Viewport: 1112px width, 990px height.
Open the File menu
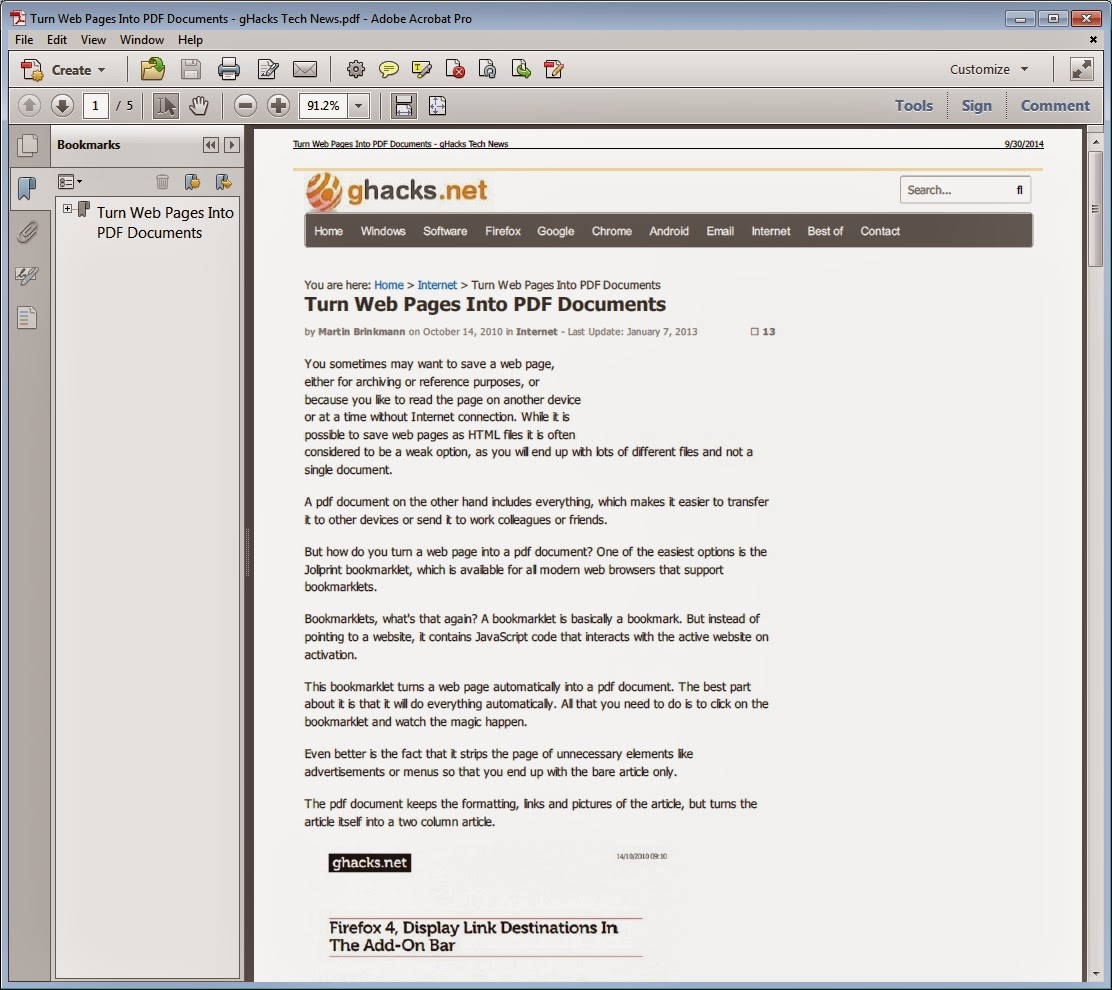(x=24, y=40)
